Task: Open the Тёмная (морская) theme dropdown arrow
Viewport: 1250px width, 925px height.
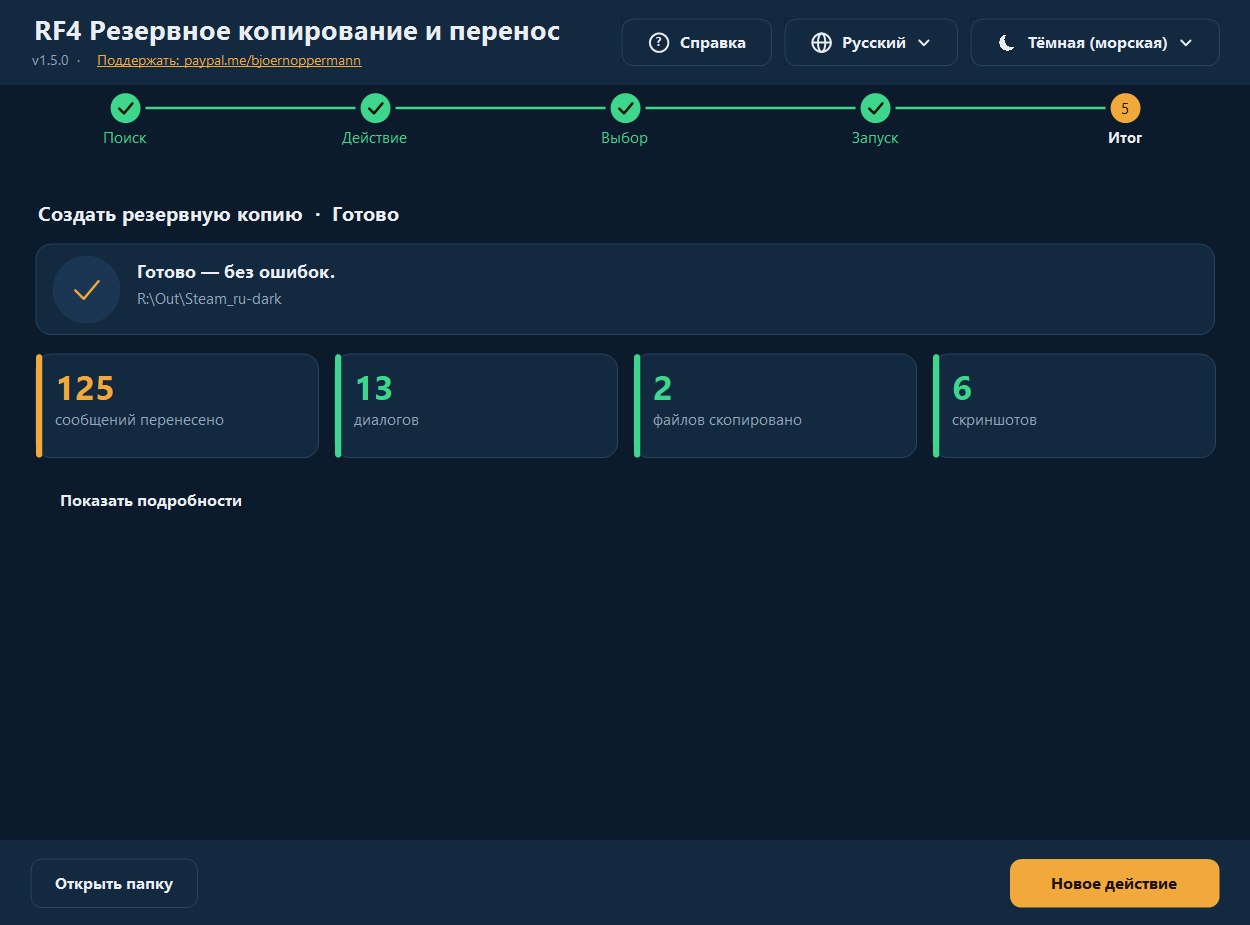Action: point(1186,43)
